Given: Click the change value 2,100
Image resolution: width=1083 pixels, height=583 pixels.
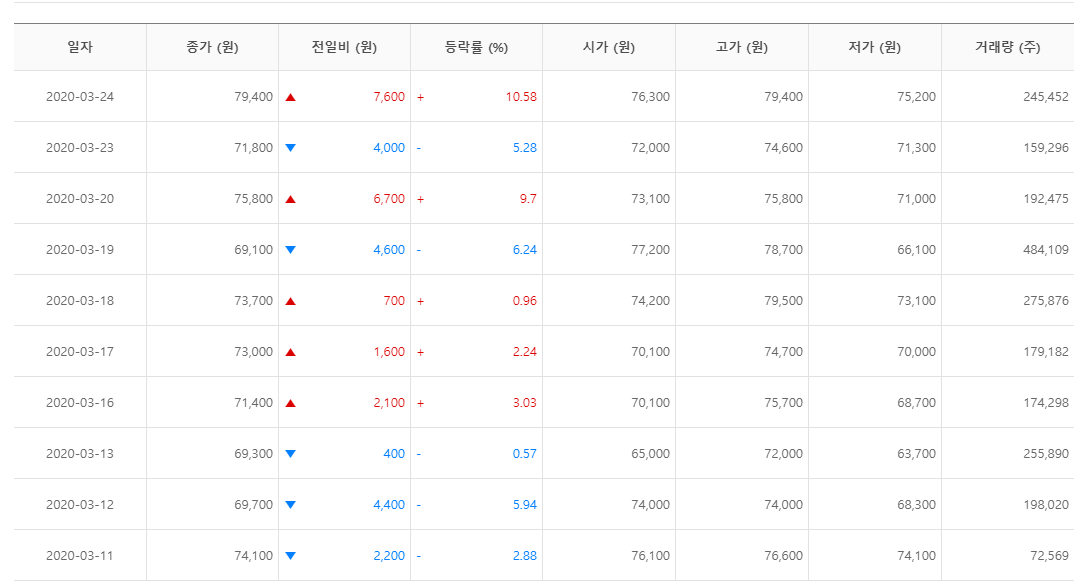Looking at the screenshot, I should coord(389,403).
